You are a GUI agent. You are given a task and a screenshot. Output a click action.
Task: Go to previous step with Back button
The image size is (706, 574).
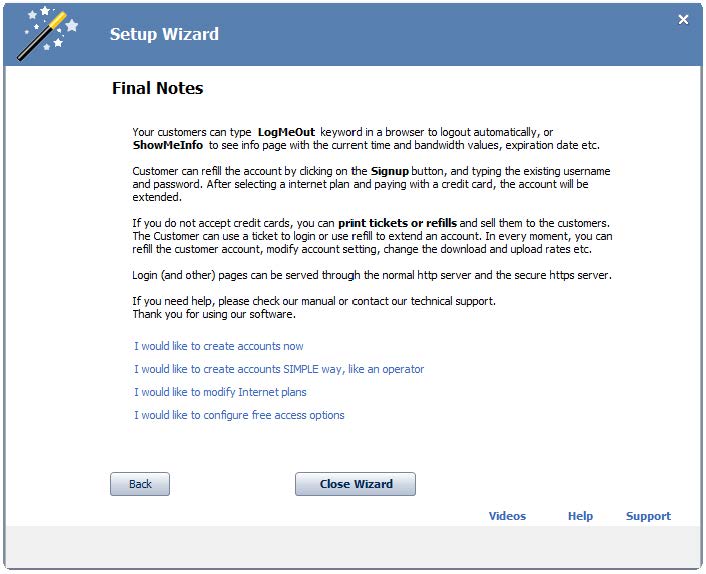(x=140, y=484)
